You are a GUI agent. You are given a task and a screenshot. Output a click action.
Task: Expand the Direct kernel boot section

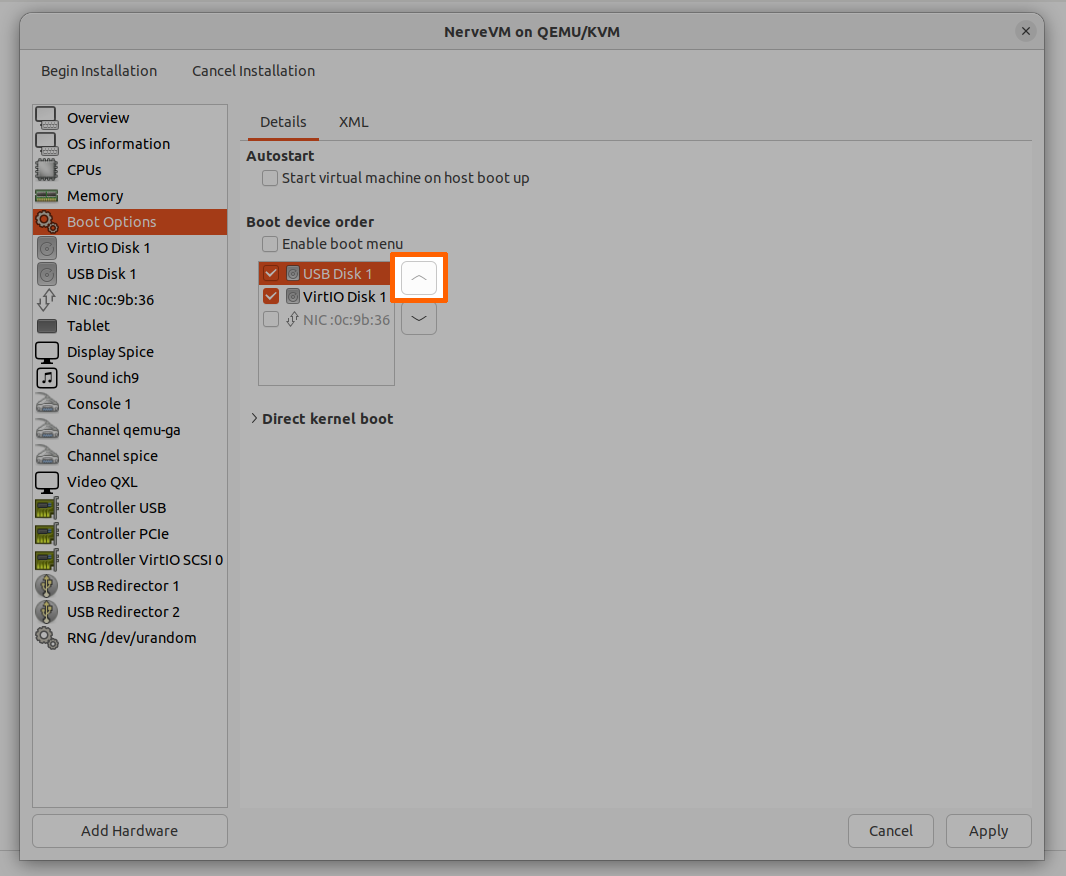tap(254, 419)
